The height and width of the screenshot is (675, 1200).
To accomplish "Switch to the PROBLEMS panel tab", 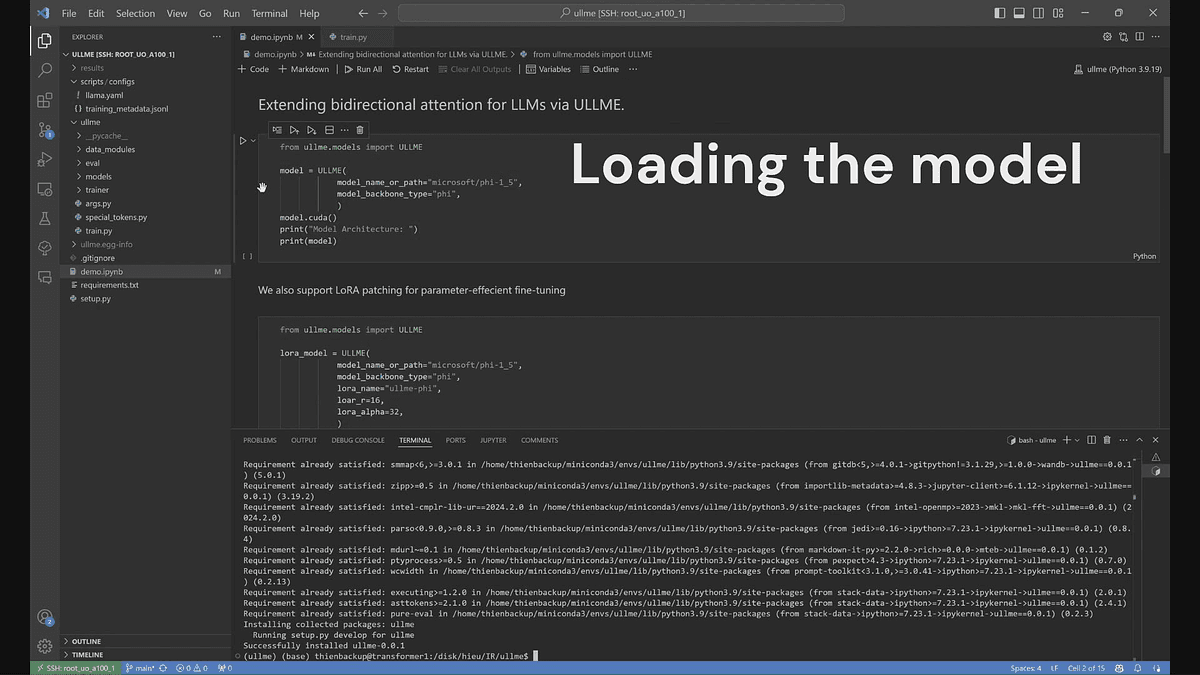I will click(260, 440).
